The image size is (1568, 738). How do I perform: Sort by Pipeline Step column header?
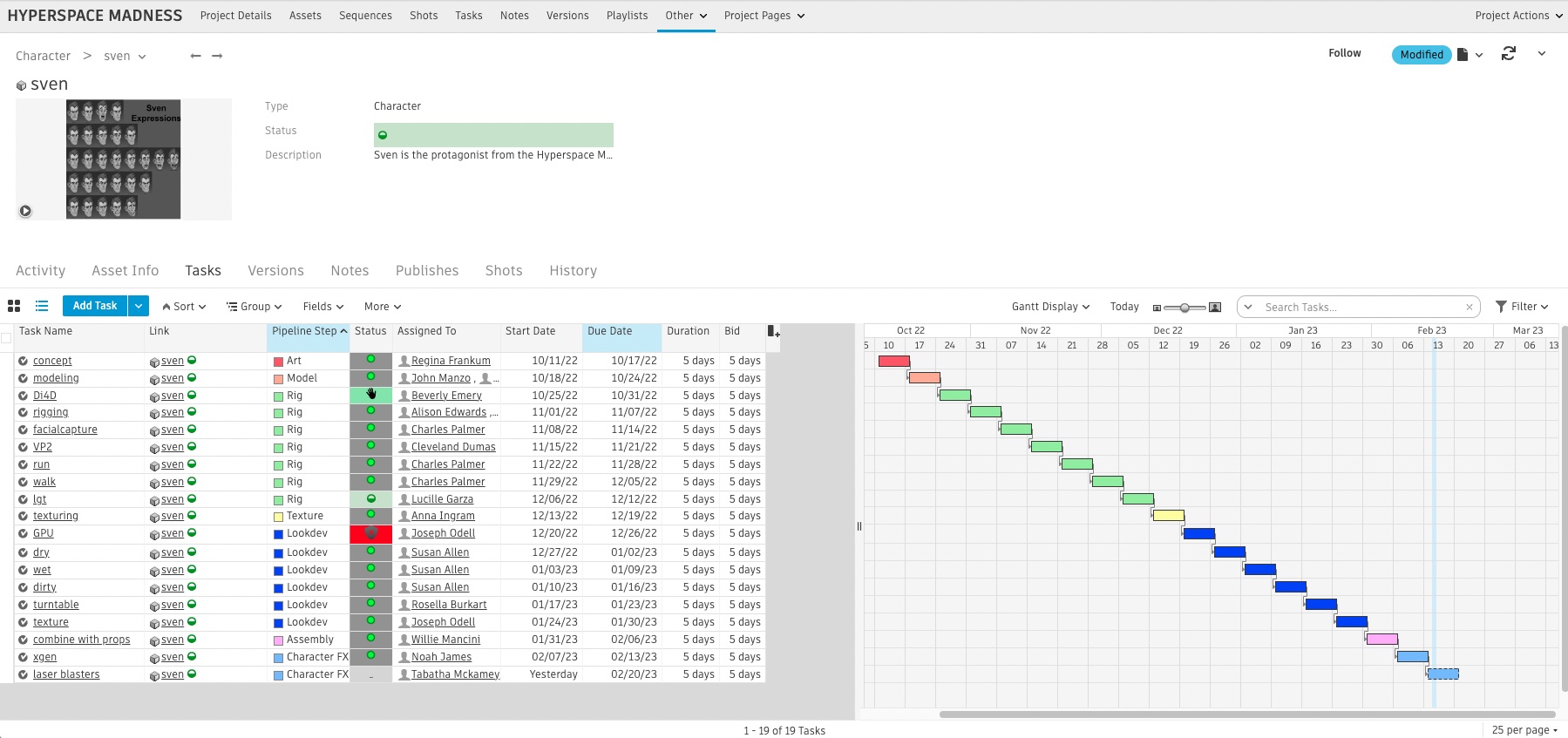pos(309,331)
